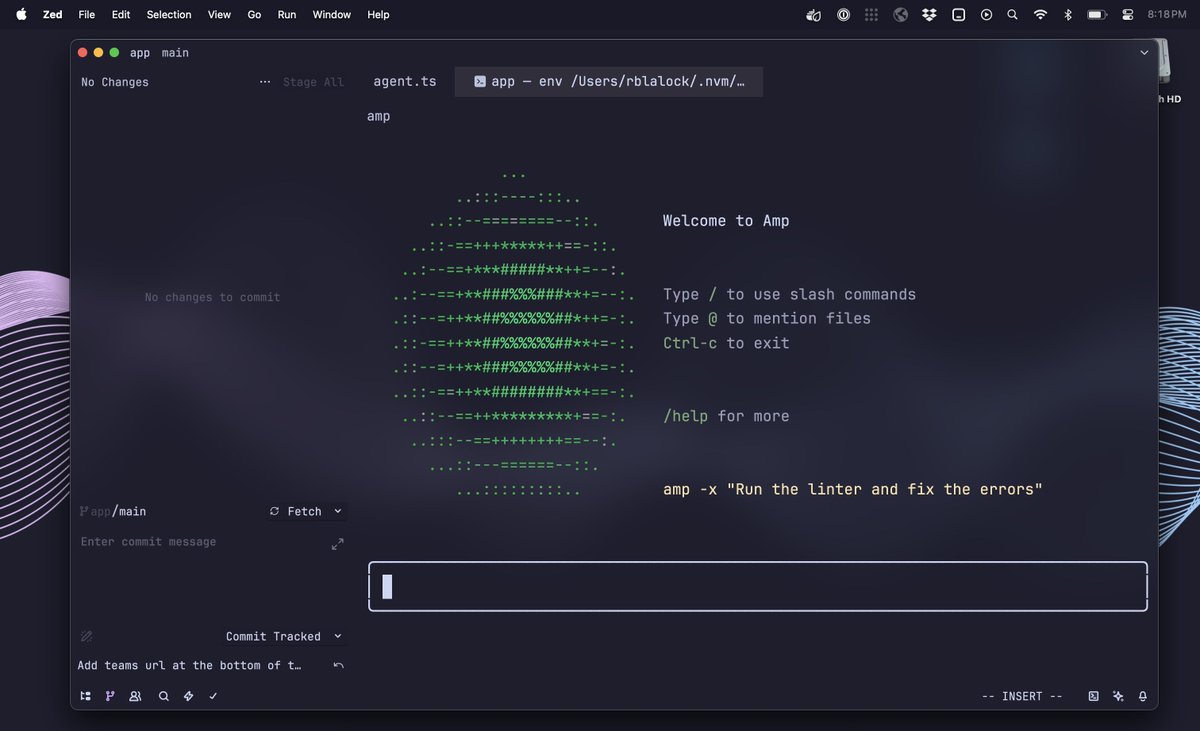The image size is (1200, 731).
Task: Click the 'Ctrl-c to exit' hint
Action: [x=726, y=343]
